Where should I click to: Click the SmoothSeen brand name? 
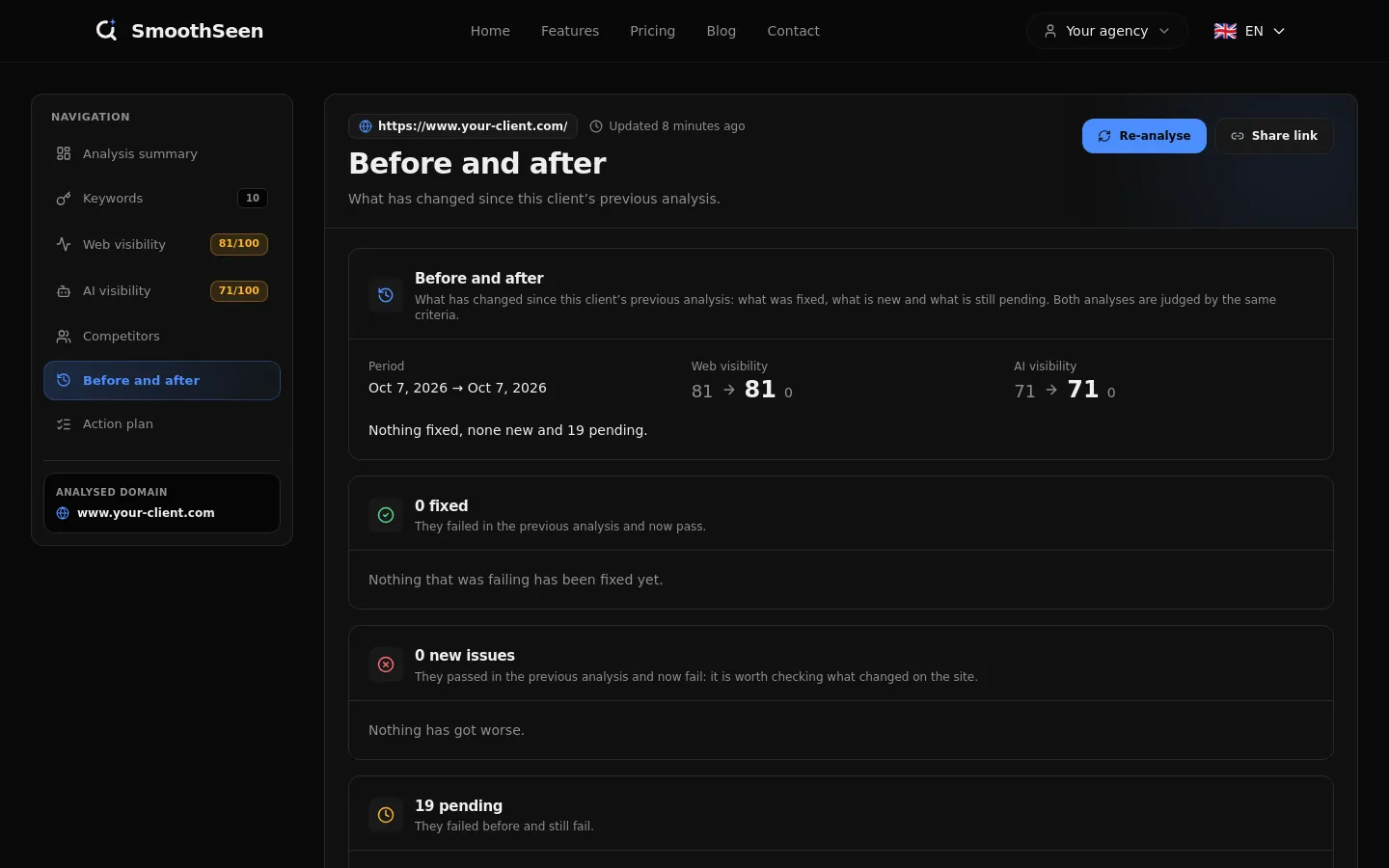197,31
